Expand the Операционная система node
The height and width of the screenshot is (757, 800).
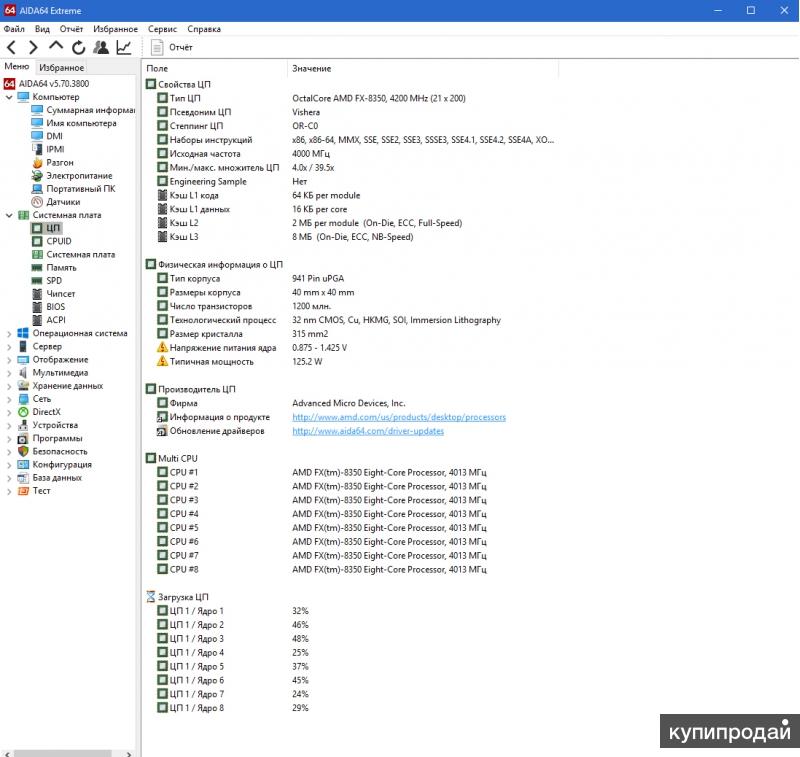pyautogui.click(x=9, y=334)
